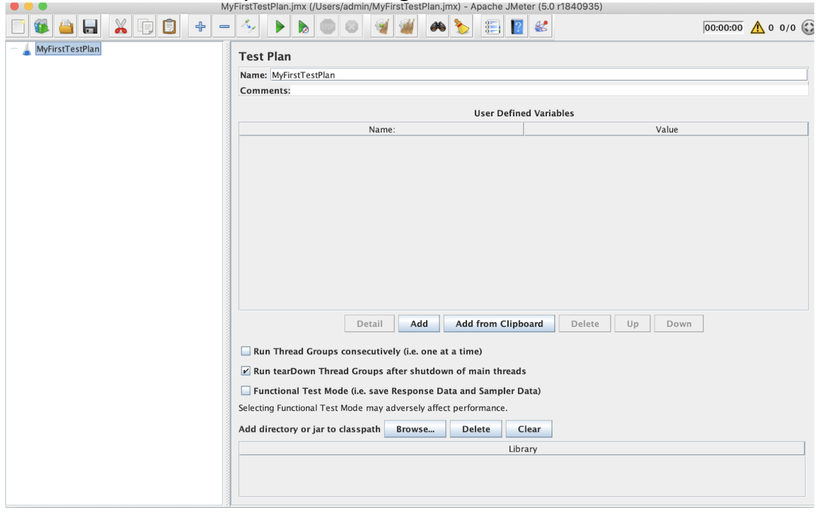Clear all results with double broom icon
The height and width of the screenshot is (530, 825).
(407, 27)
